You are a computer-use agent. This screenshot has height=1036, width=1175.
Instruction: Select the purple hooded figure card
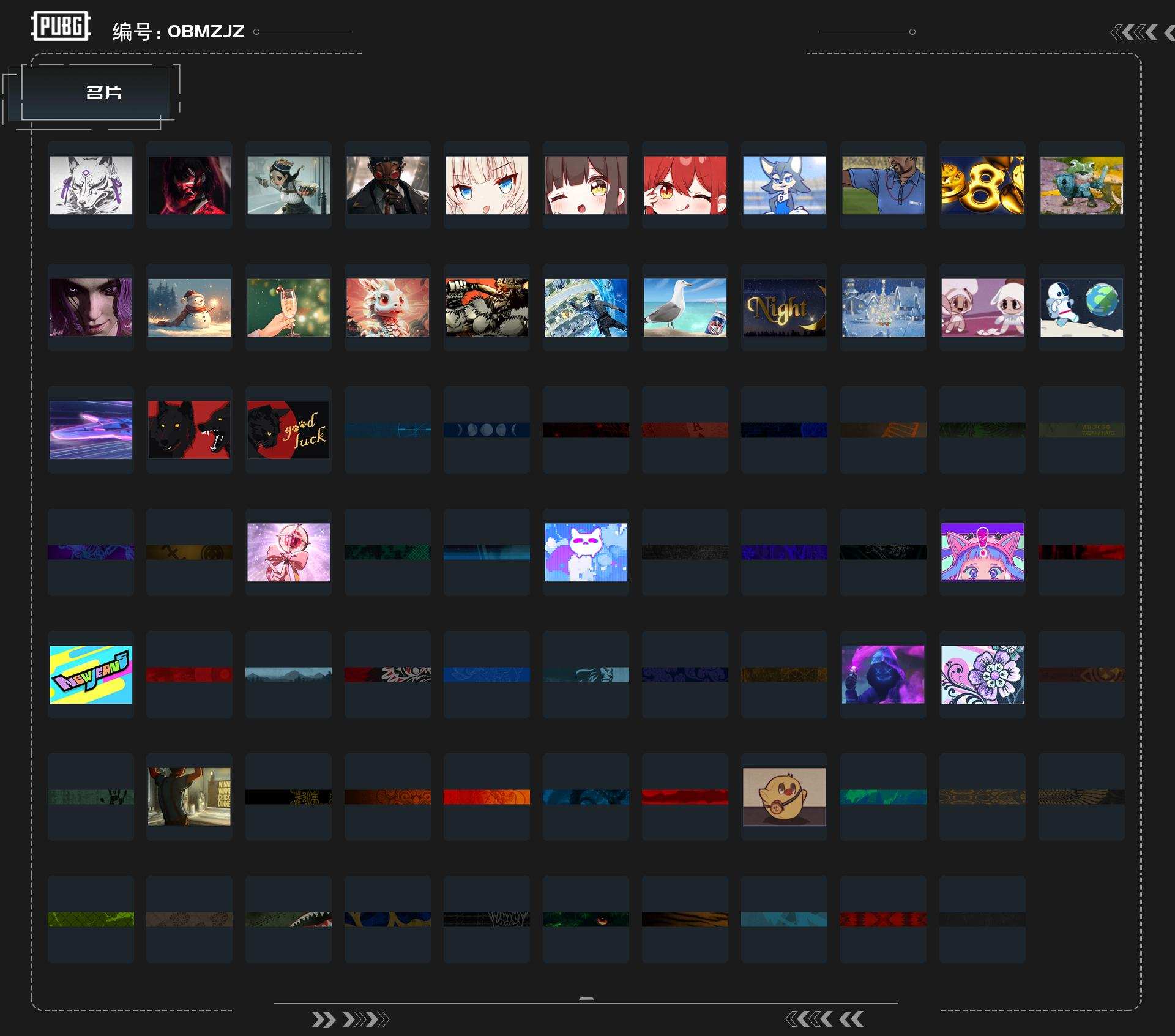click(x=884, y=674)
